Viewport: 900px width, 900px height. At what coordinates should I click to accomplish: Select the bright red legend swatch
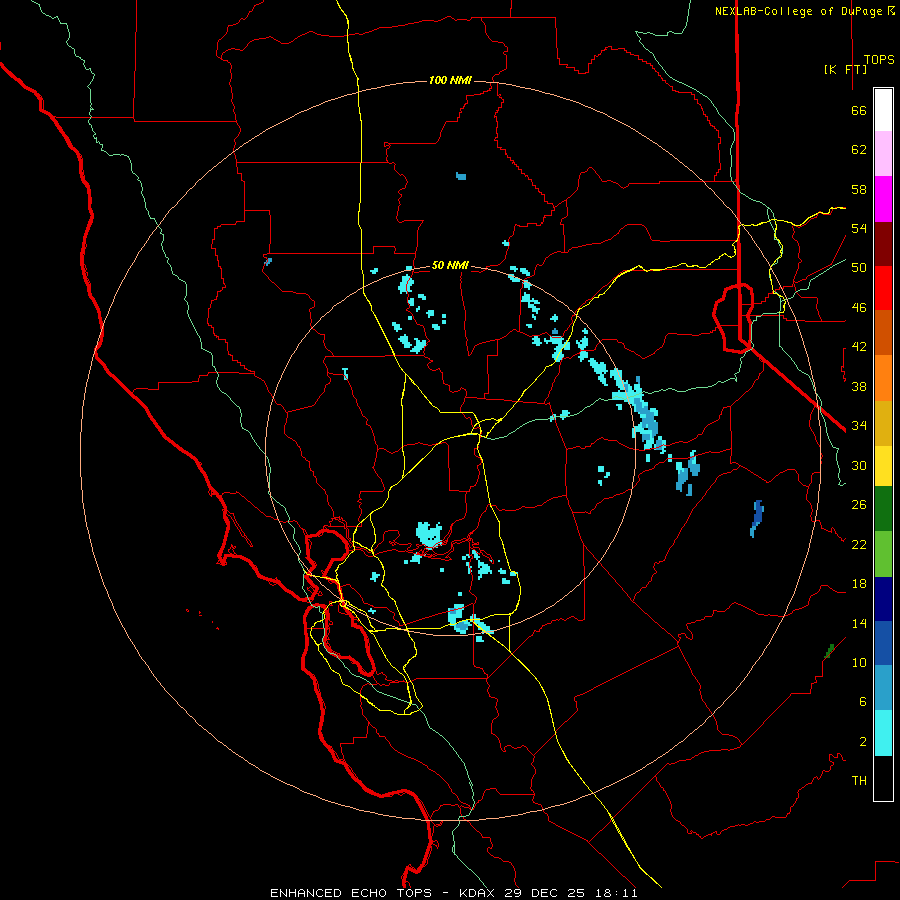[x=883, y=288]
